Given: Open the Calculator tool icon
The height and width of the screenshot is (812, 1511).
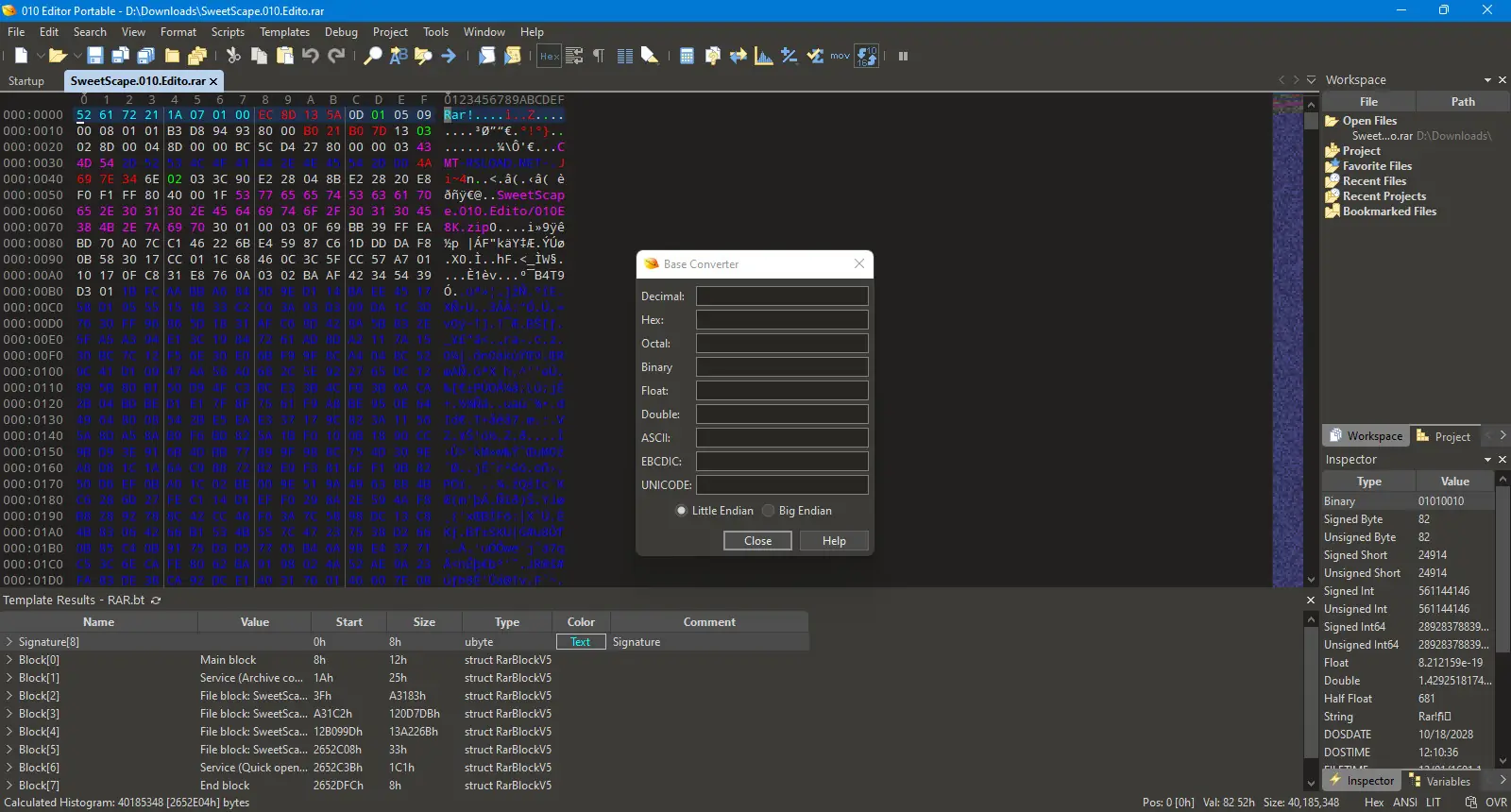Looking at the screenshot, I should pos(687,56).
